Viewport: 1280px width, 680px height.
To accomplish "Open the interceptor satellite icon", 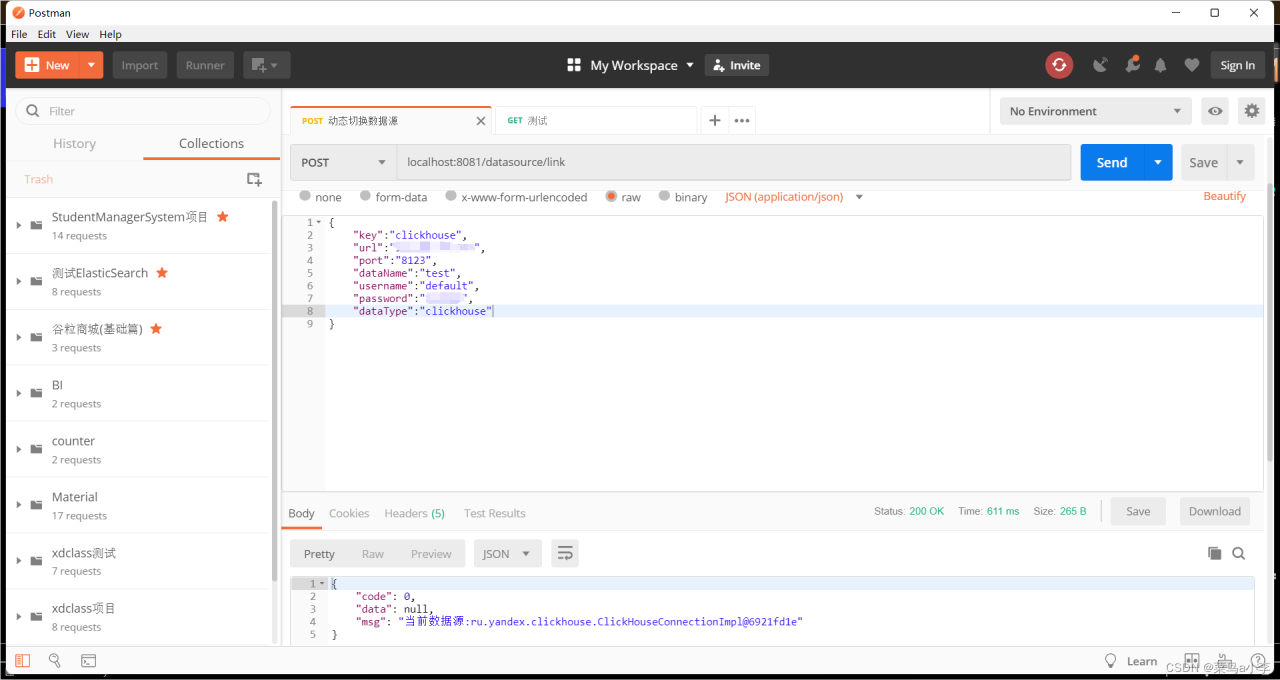I will [1100, 65].
